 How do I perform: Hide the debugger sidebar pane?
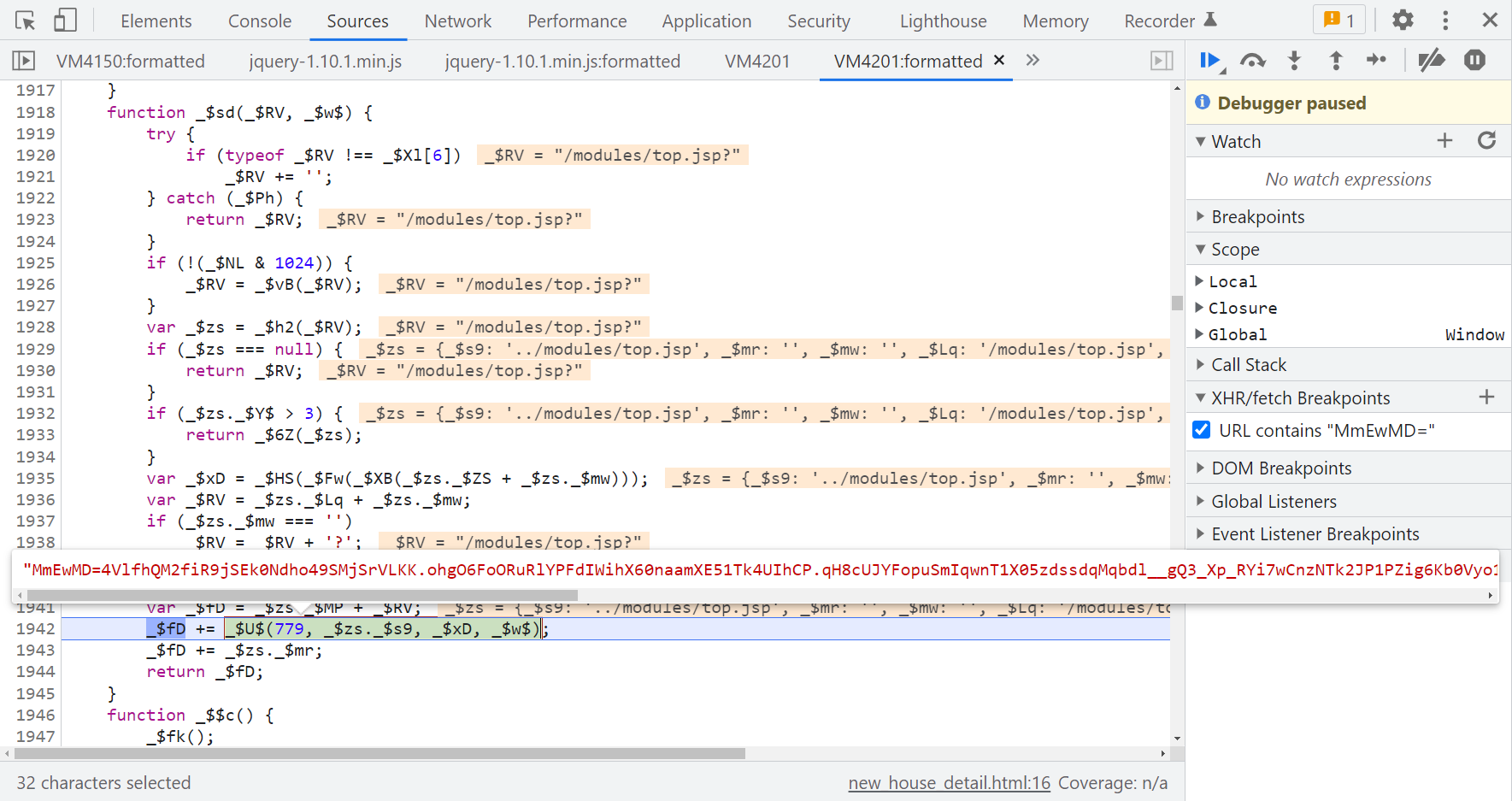(1162, 61)
